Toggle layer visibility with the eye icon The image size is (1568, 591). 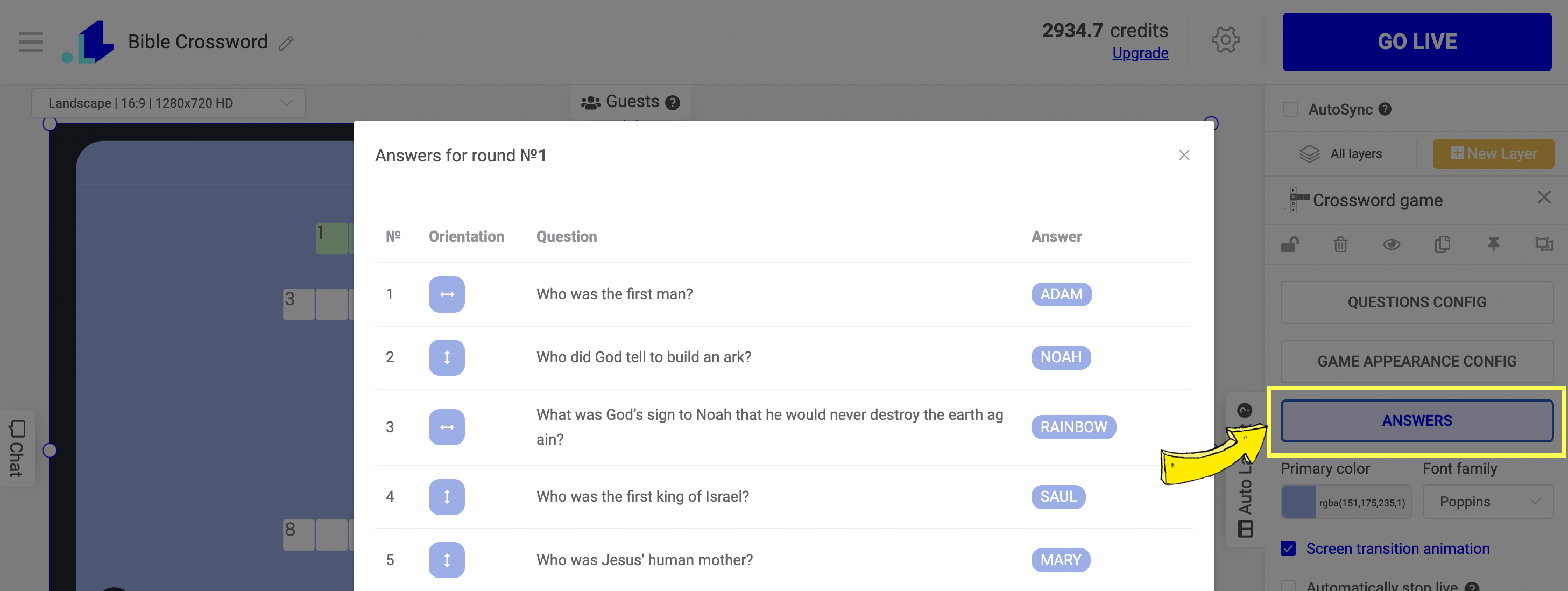[1392, 245]
